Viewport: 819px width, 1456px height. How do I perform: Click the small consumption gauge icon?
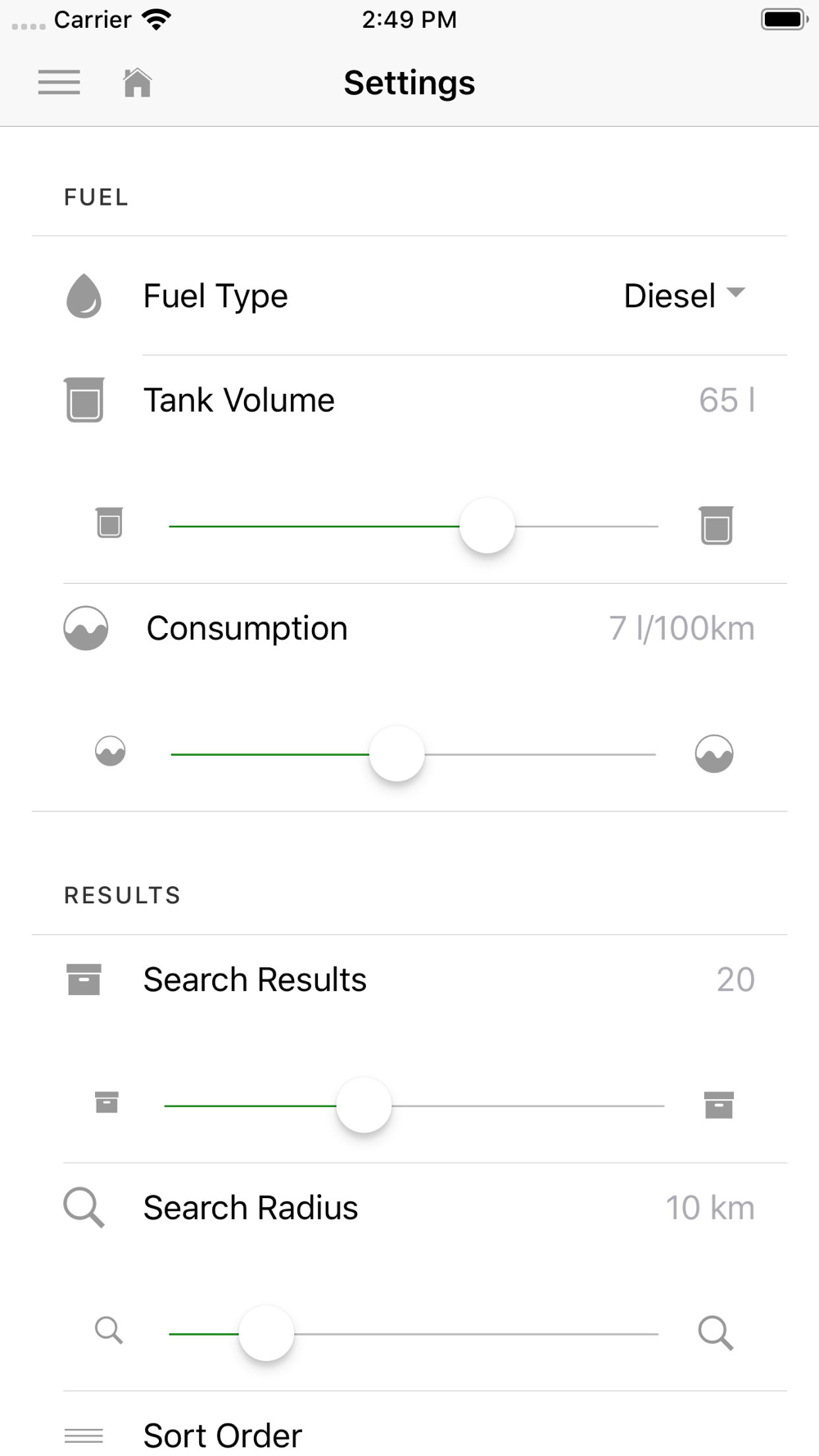[x=111, y=751]
